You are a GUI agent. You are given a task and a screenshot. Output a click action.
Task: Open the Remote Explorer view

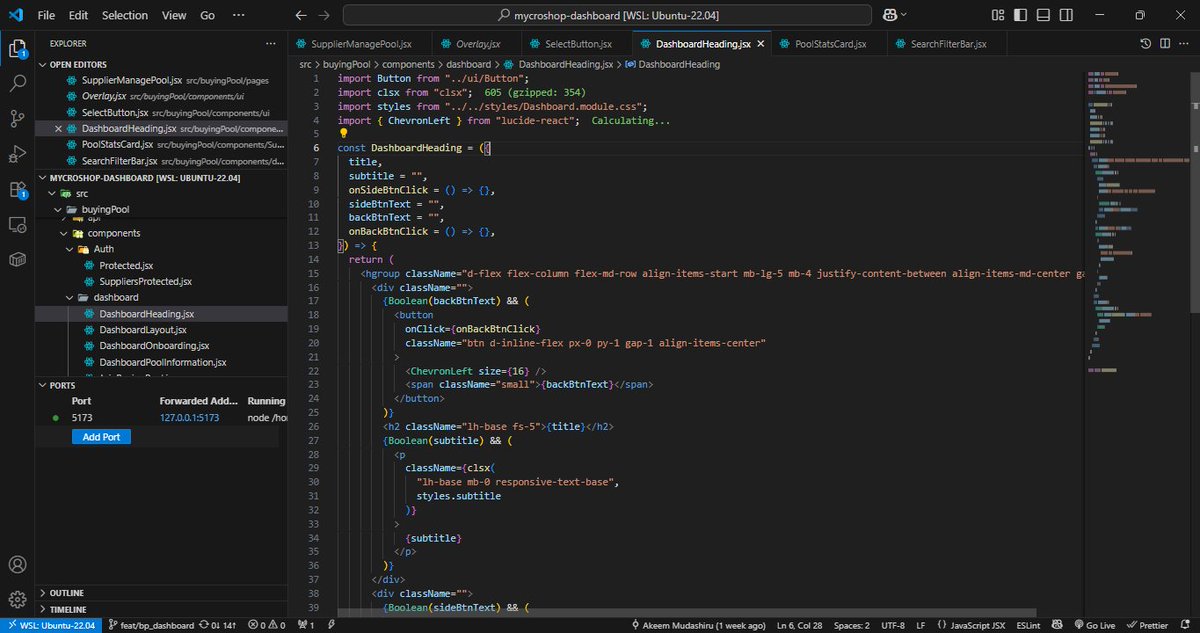[17, 224]
